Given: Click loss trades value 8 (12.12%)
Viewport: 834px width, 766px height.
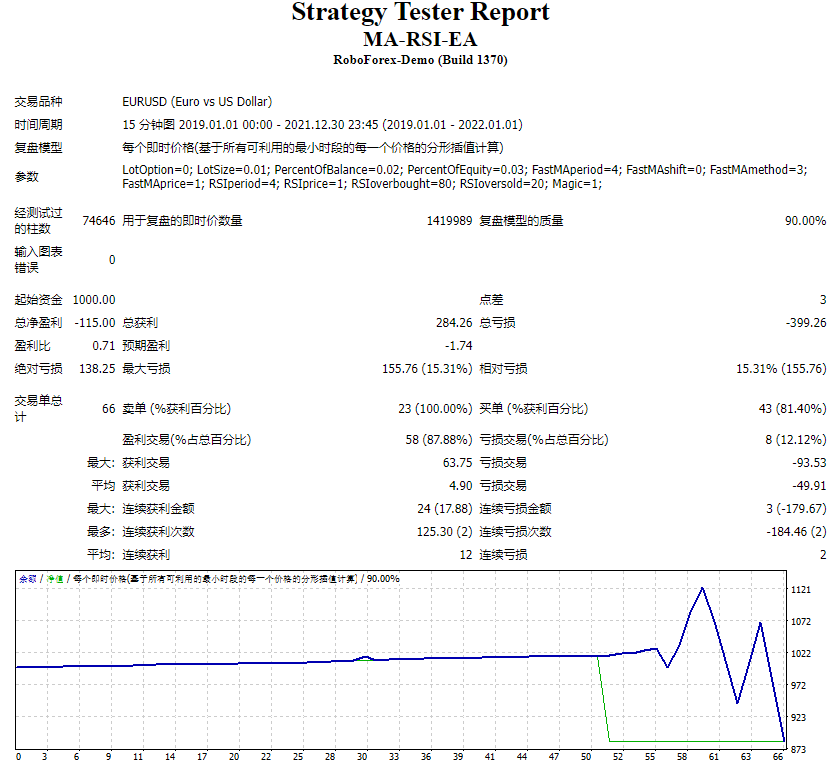Looking at the screenshot, I should click(x=796, y=439).
